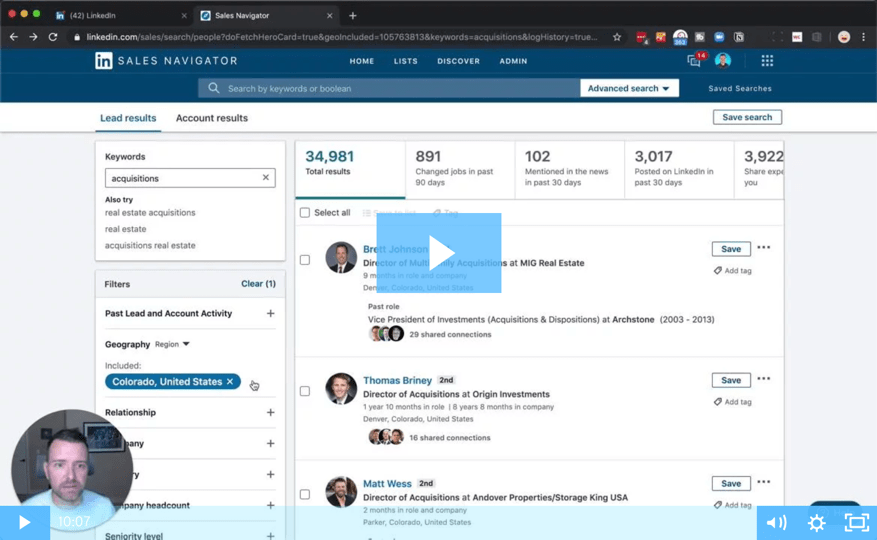
Task: Click the search magnifier icon
Action: pos(214,88)
